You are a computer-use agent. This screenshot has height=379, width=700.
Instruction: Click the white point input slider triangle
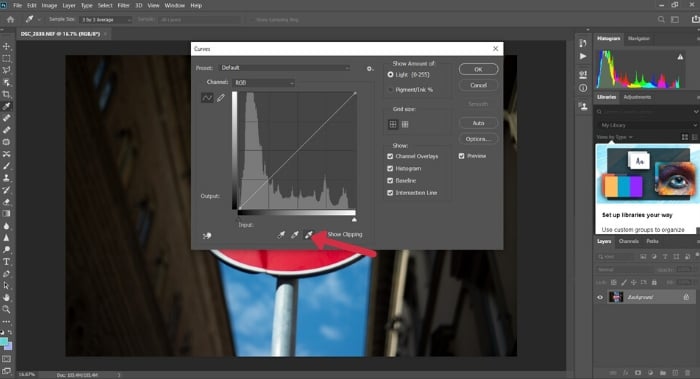pos(354,220)
